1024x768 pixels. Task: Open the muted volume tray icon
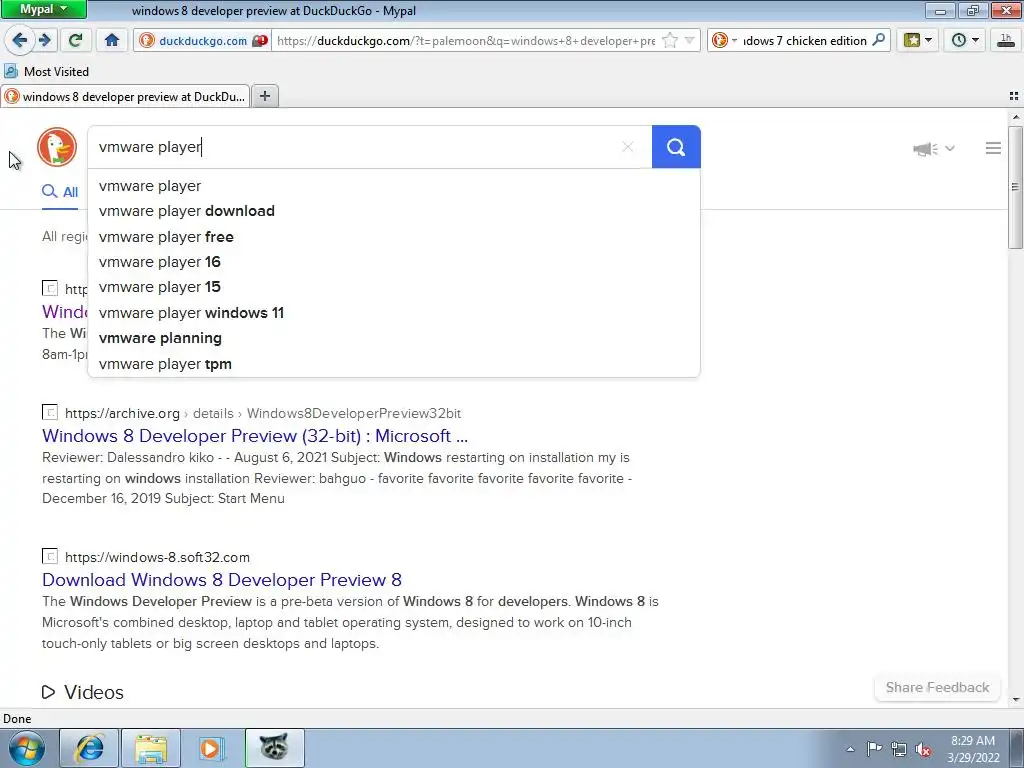point(923,750)
